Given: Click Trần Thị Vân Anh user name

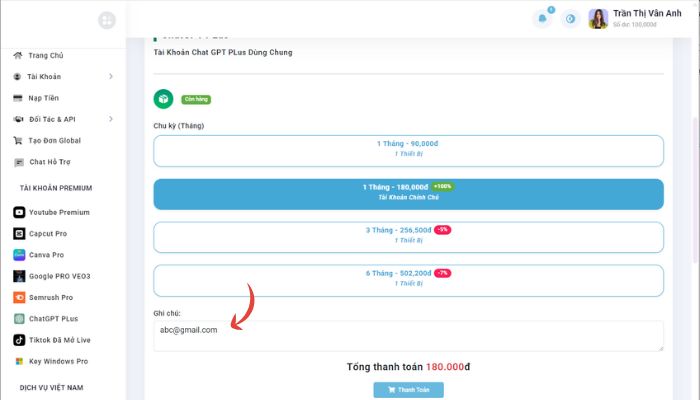Looking at the screenshot, I should (647, 13).
